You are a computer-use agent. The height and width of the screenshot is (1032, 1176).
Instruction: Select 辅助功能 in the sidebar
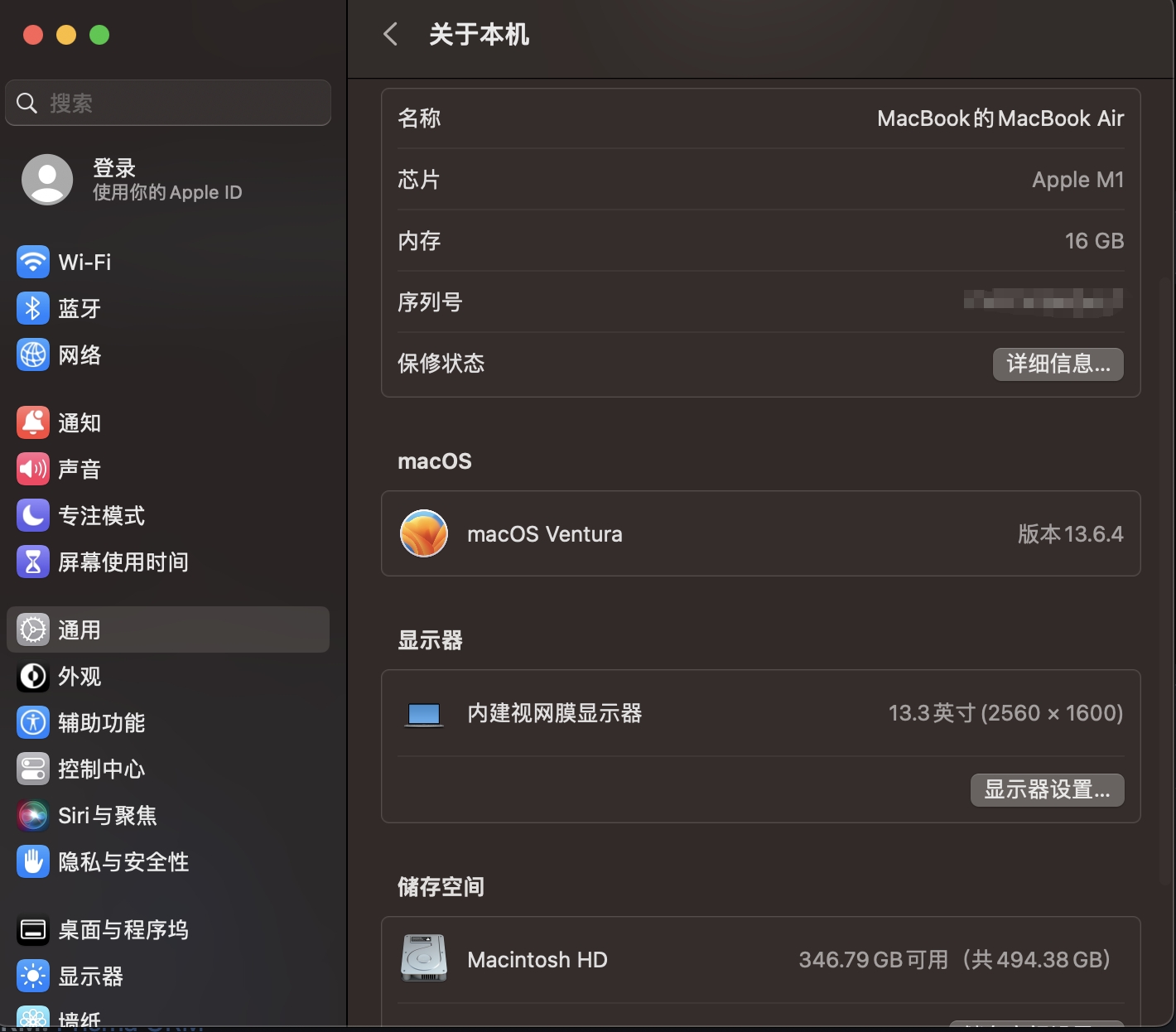pos(100,723)
